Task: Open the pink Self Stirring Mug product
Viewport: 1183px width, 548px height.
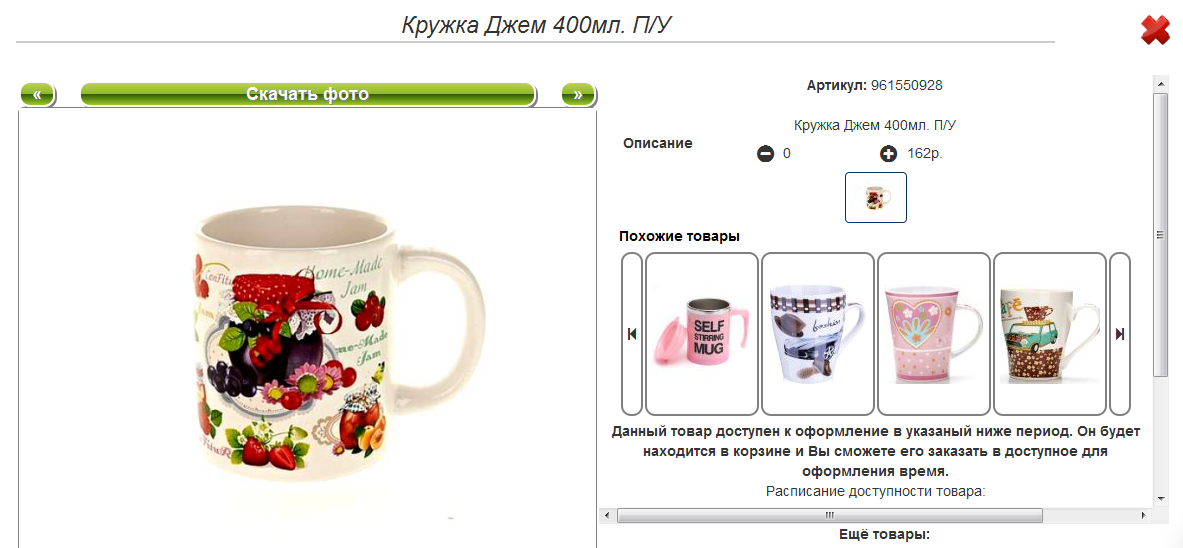Action: (702, 334)
